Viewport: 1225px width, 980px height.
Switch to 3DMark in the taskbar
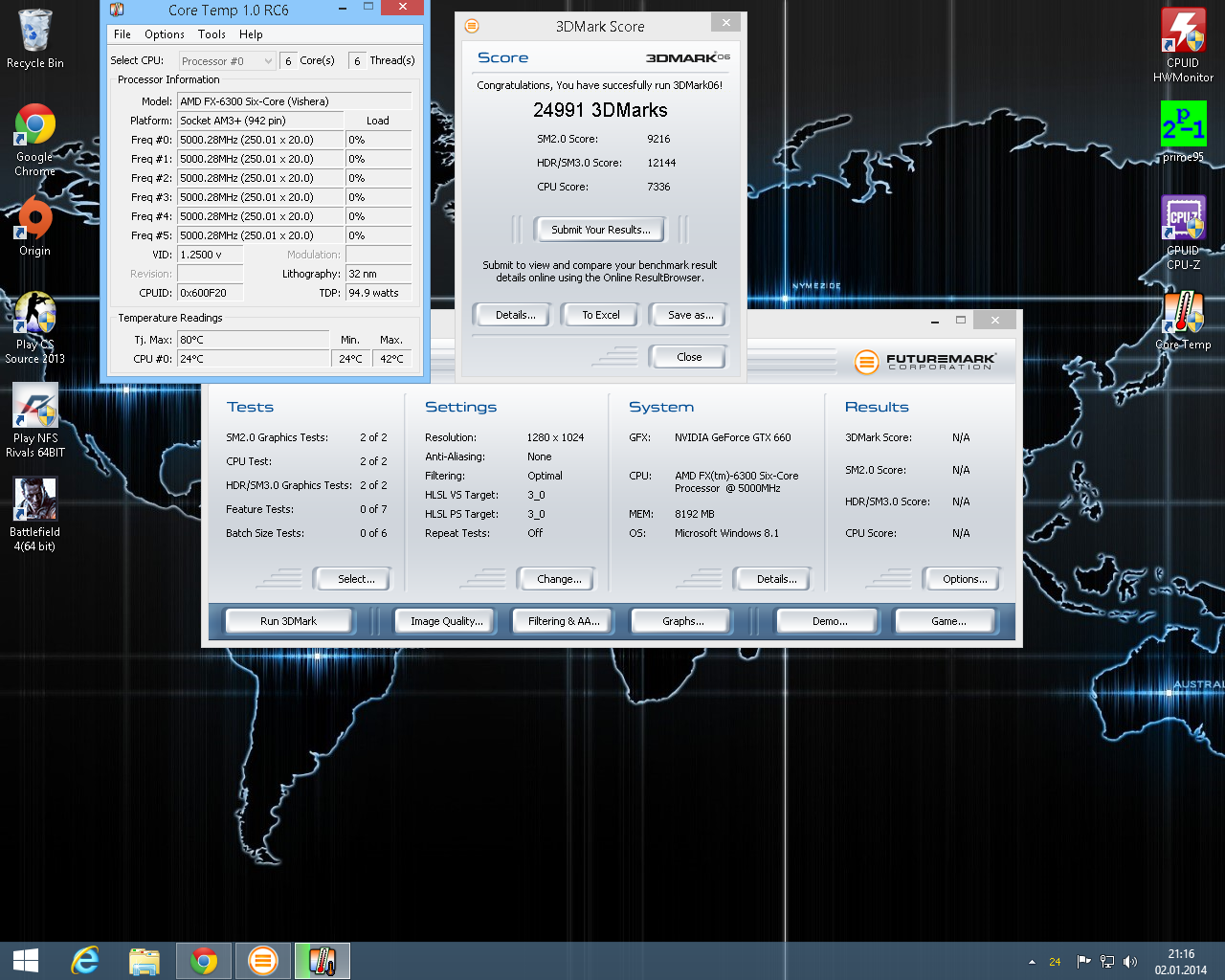263,961
